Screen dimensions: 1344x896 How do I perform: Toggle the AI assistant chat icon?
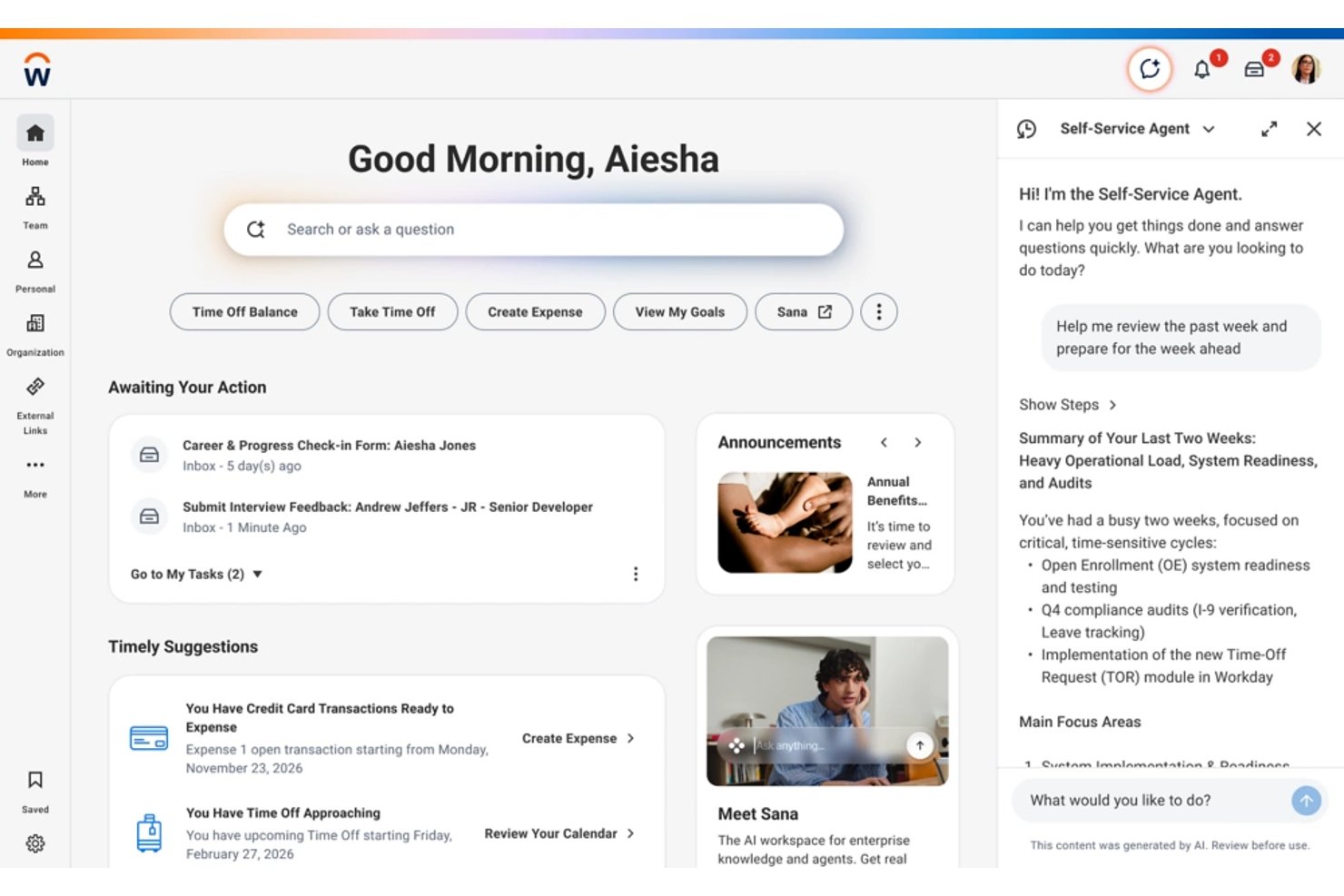coord(1150,69)
